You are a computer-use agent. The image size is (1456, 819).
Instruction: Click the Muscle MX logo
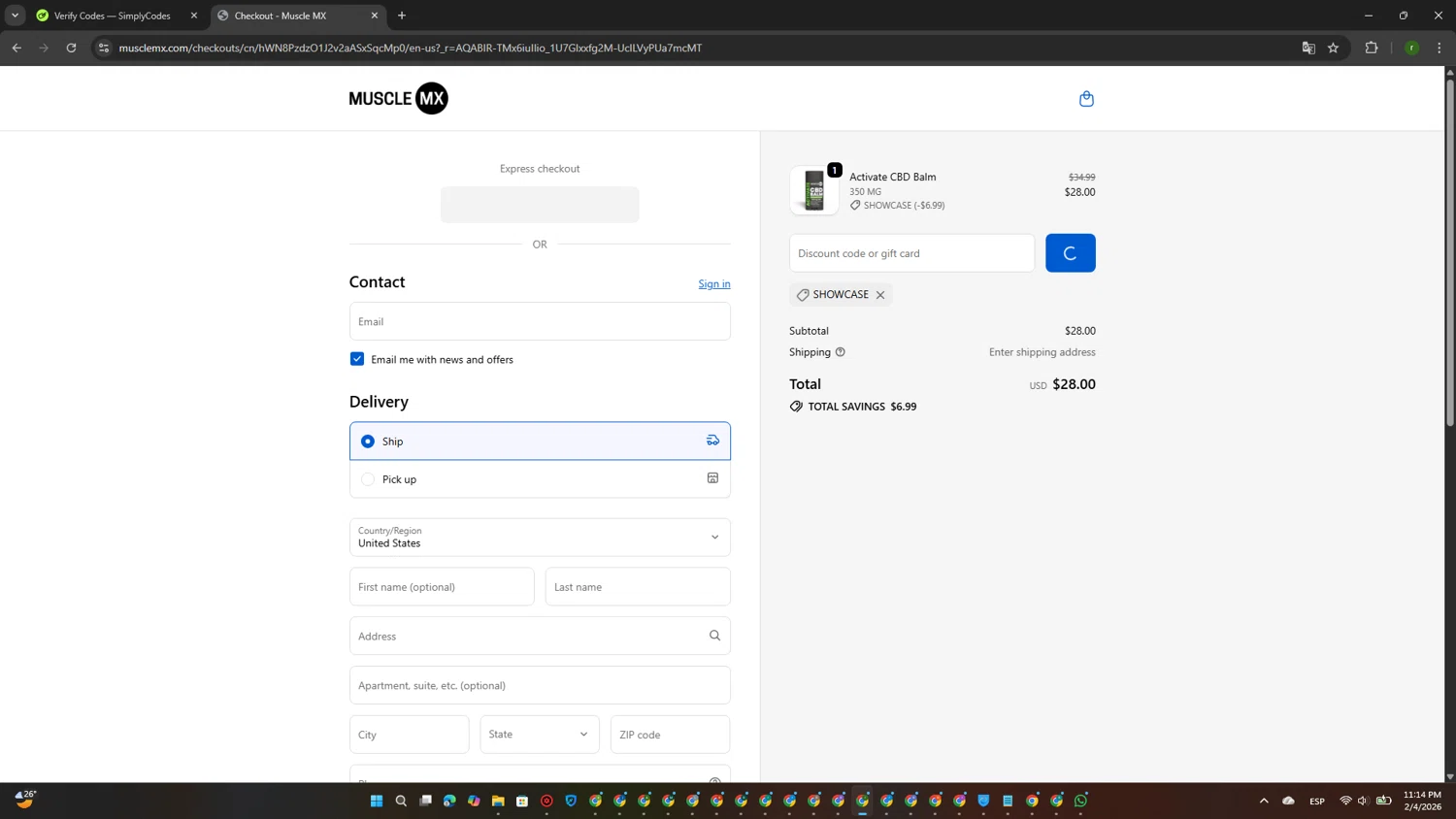pyautogui.click(x=398, y=98)
